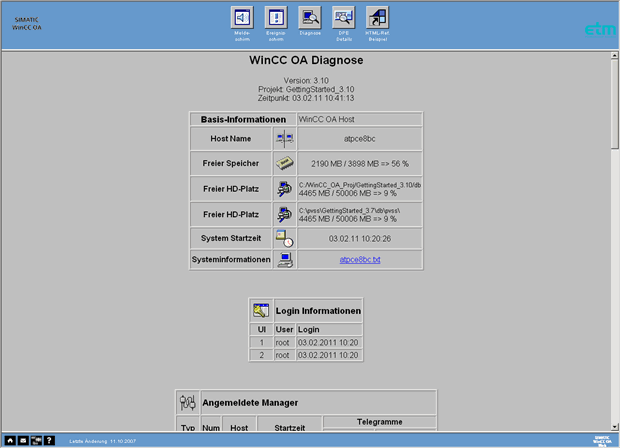Click the Version: 3.10 text
The image size is (620, 448).
coord(306,80)
